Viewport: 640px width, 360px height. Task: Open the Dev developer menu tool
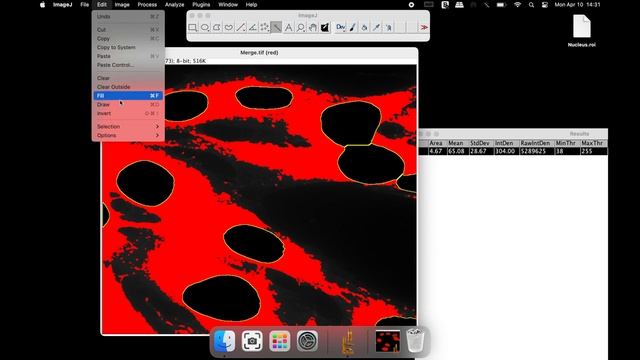(x=340, y=27)
